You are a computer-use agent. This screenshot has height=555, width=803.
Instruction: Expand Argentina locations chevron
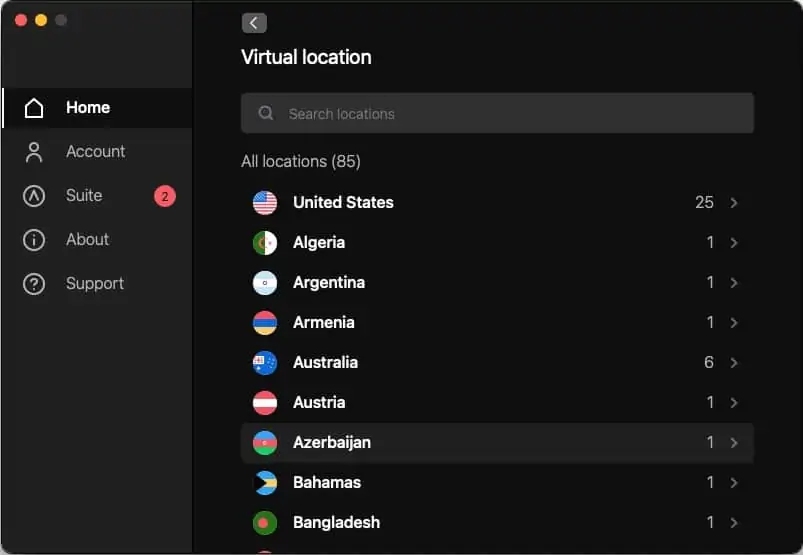point(734,283)
